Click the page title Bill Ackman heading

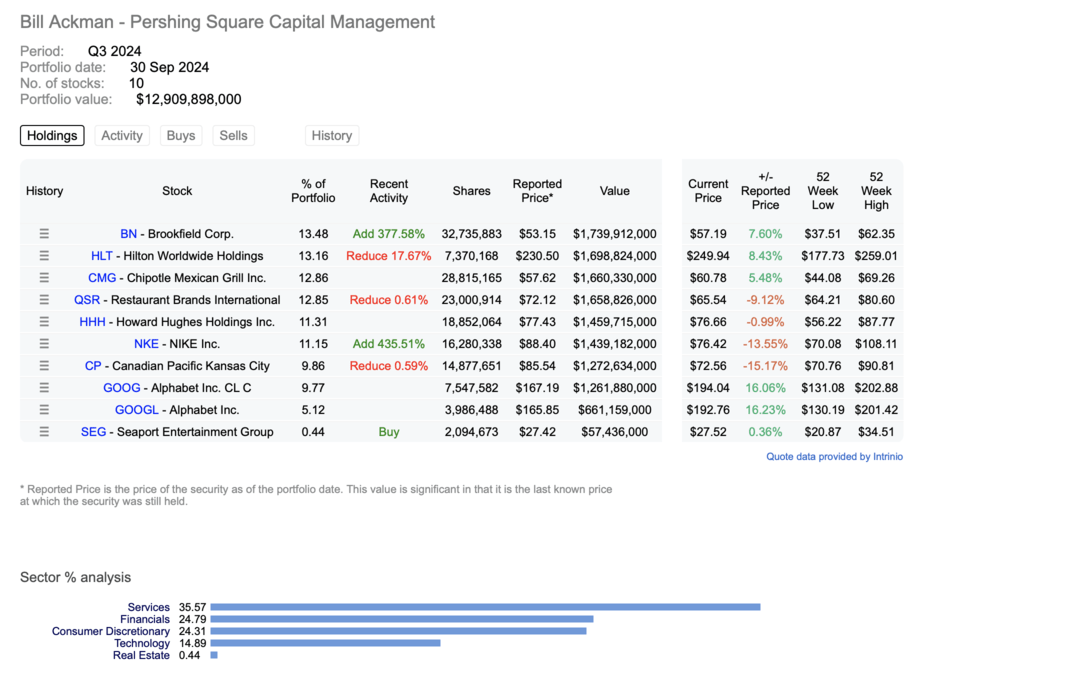coord(228,22)
